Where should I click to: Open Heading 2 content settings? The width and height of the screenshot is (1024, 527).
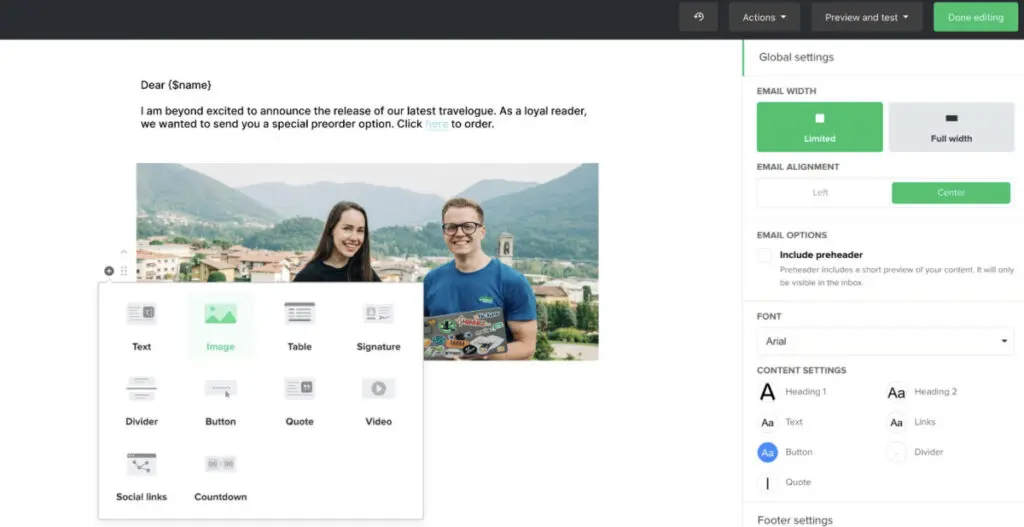click(921, 392)
